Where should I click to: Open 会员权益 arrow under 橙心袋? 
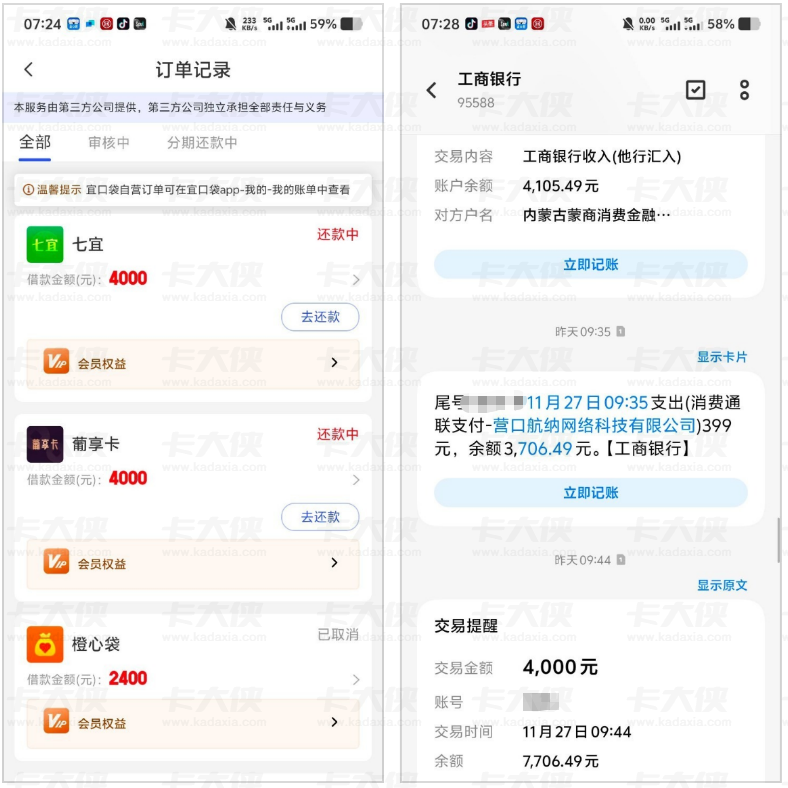(x=334, y=722)
